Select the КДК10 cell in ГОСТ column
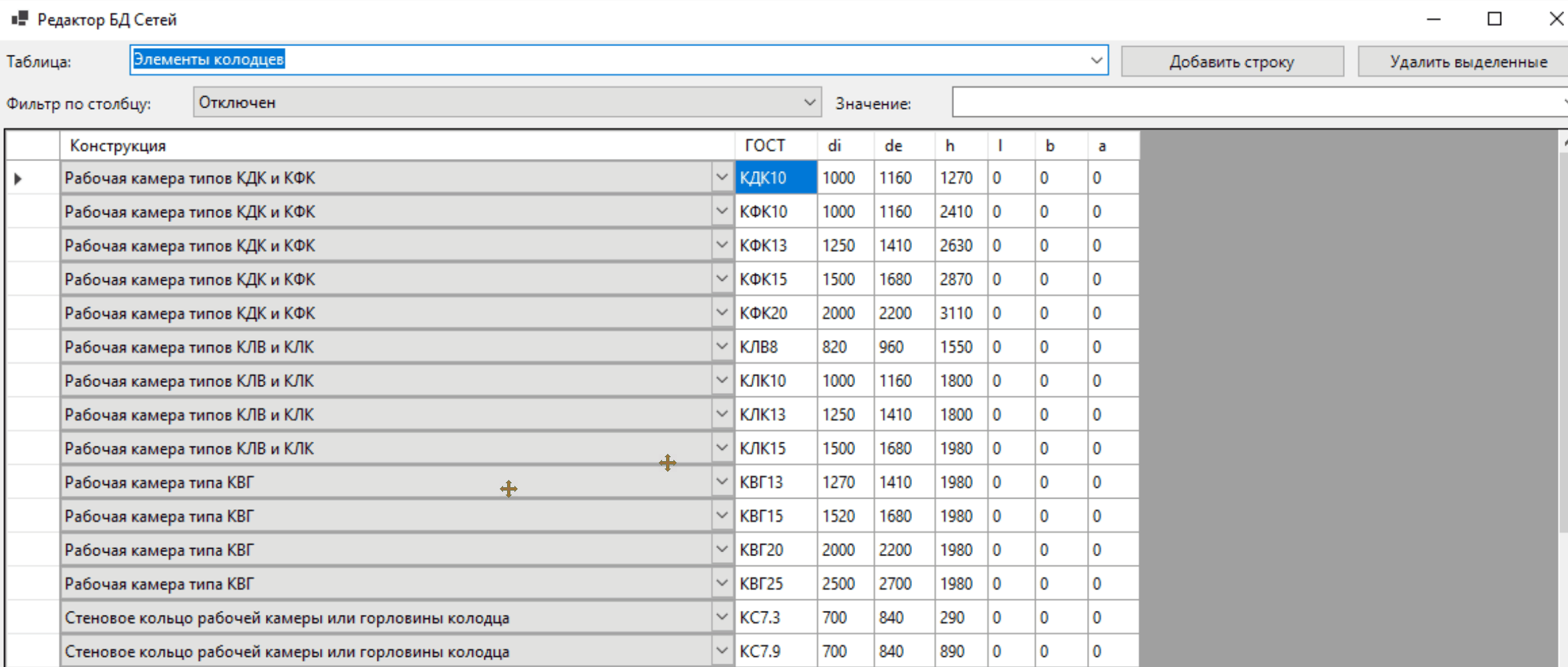 (x=775, y=178)
